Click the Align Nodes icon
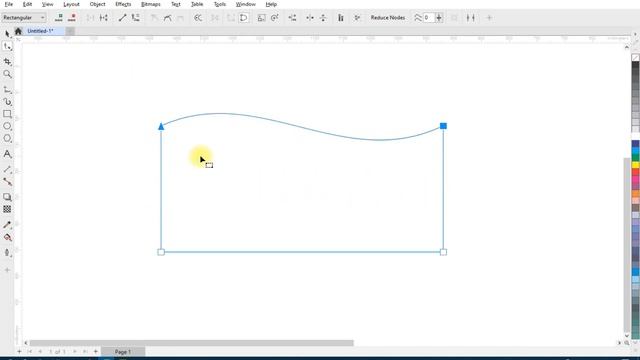 [x=292, y=18]
